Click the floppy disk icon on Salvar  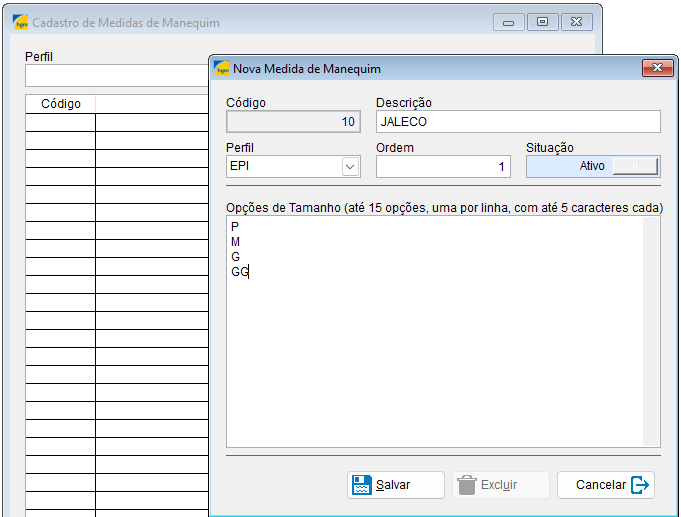(x=361, y=485)
